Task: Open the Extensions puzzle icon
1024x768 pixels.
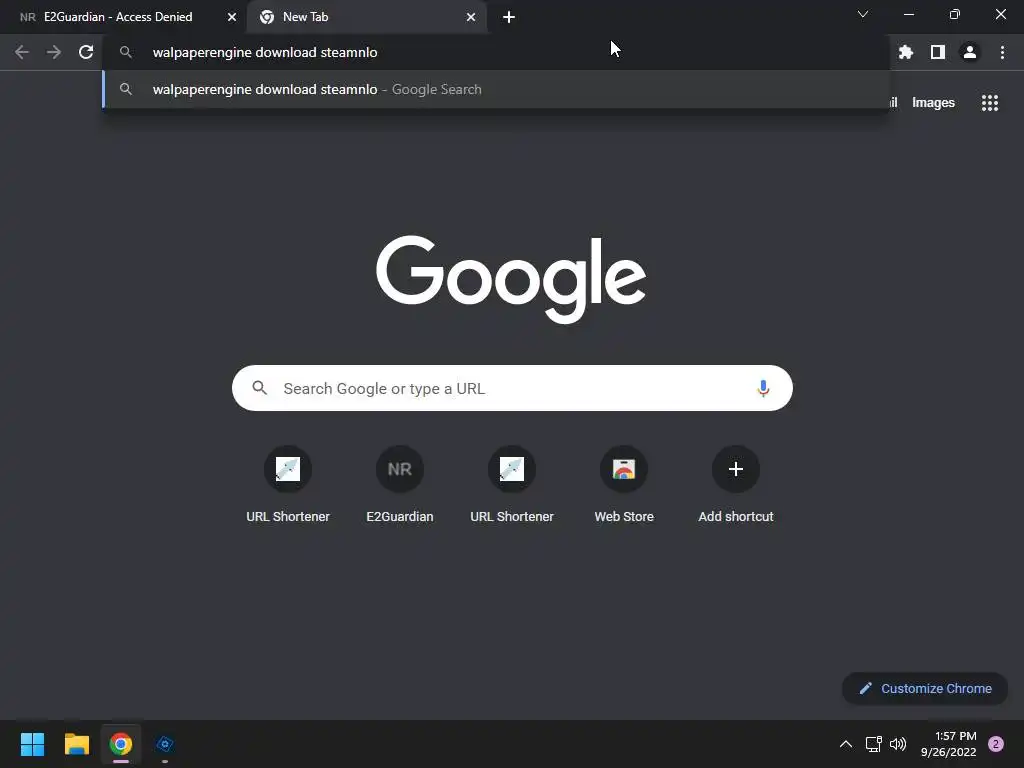Action: (x=906, y=52)
